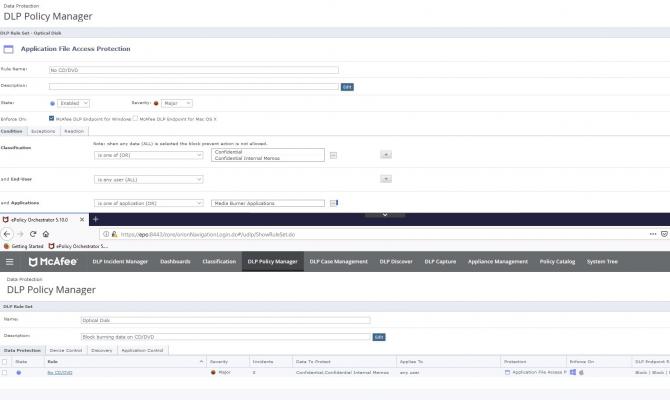
Task: Open DLP Discover menu item
Action: (396, 262)
